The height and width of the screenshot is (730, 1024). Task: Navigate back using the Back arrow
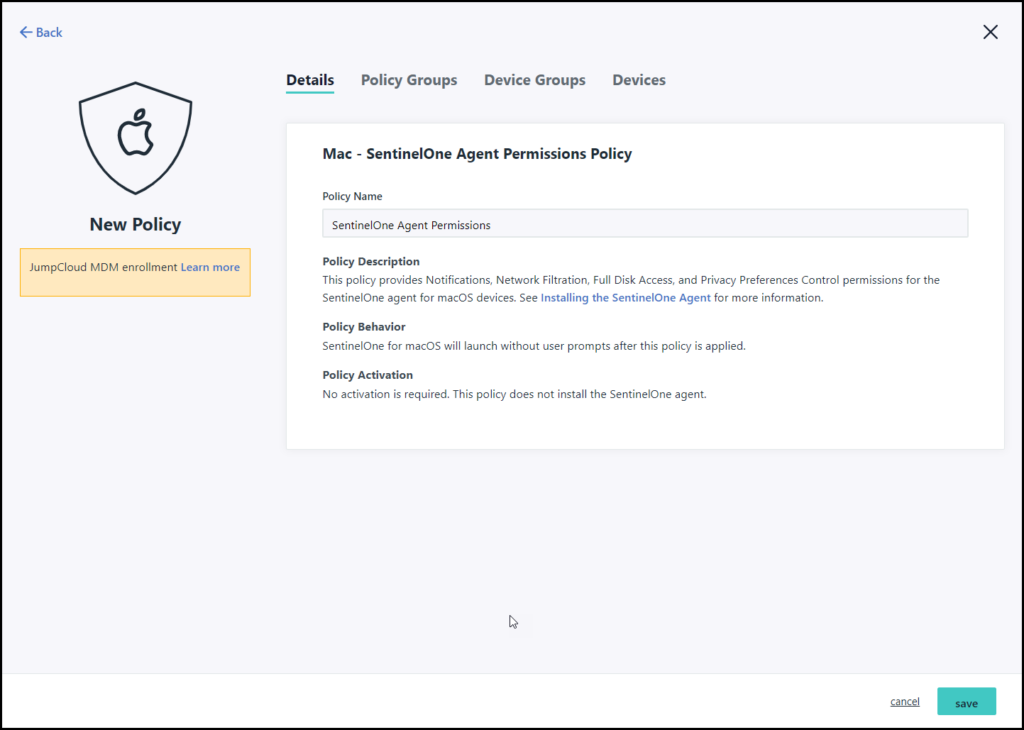click(x=40, y=32)
